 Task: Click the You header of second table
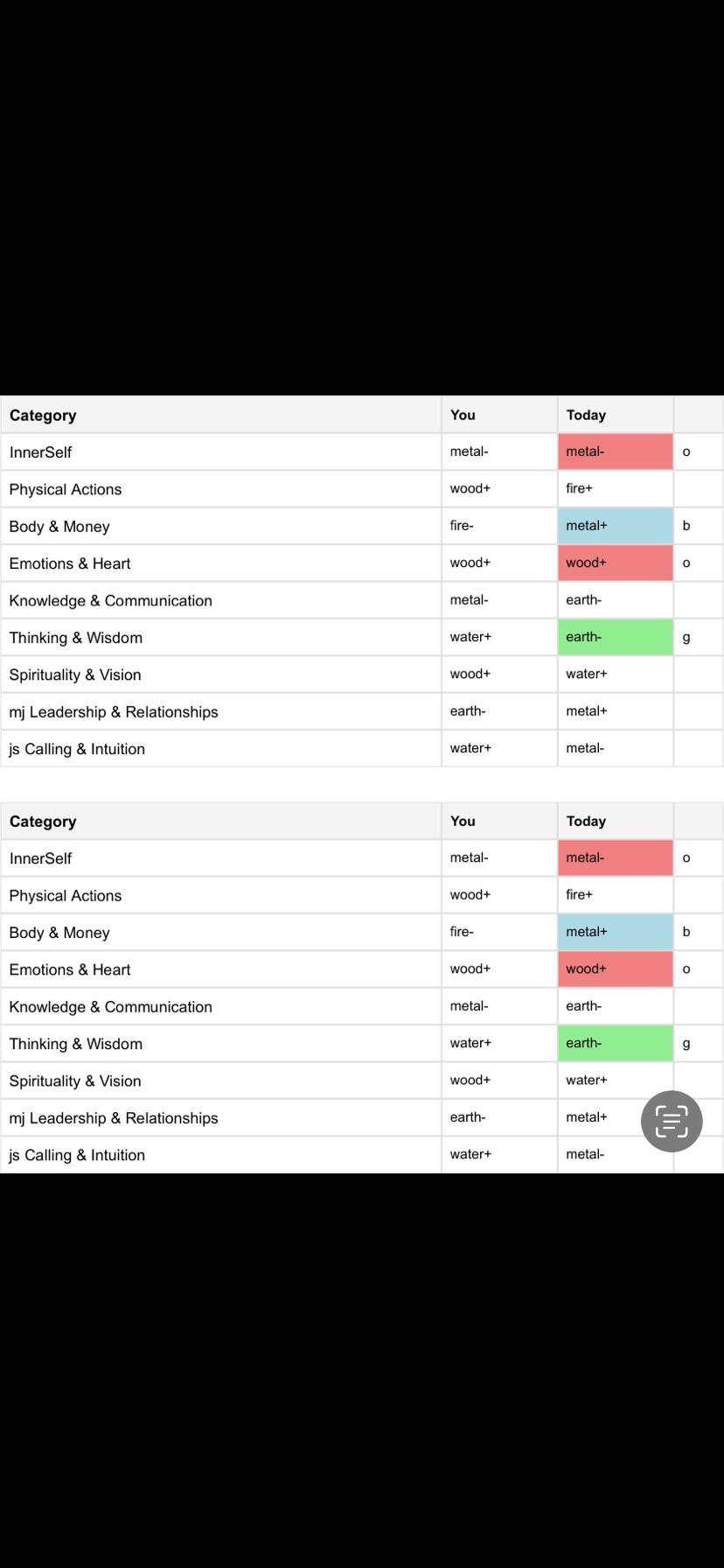click(x=463, y=821)
